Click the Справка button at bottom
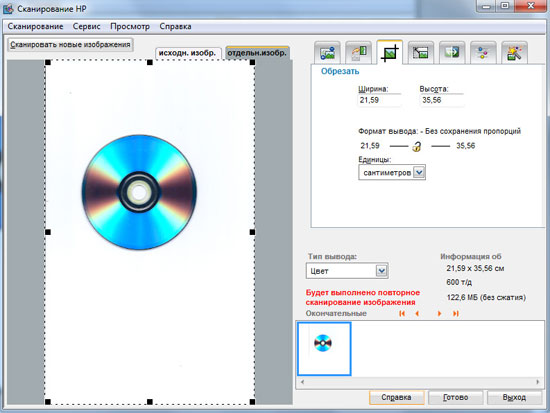The image size is (550, 413). [396, 397]
